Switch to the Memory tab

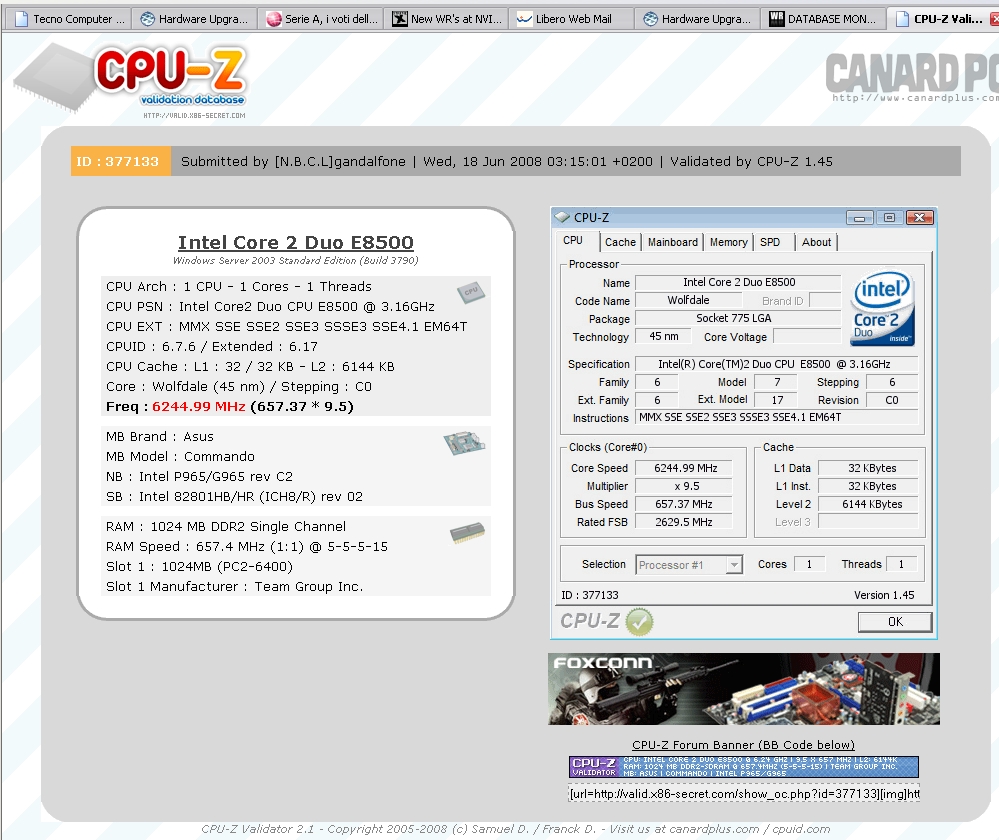coord(729,242)
